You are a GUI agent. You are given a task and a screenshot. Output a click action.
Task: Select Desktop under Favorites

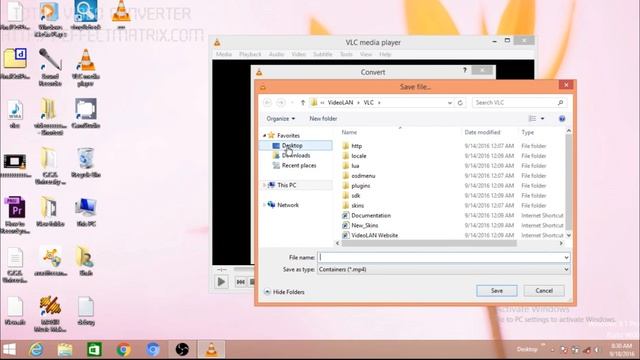point(296,146)
